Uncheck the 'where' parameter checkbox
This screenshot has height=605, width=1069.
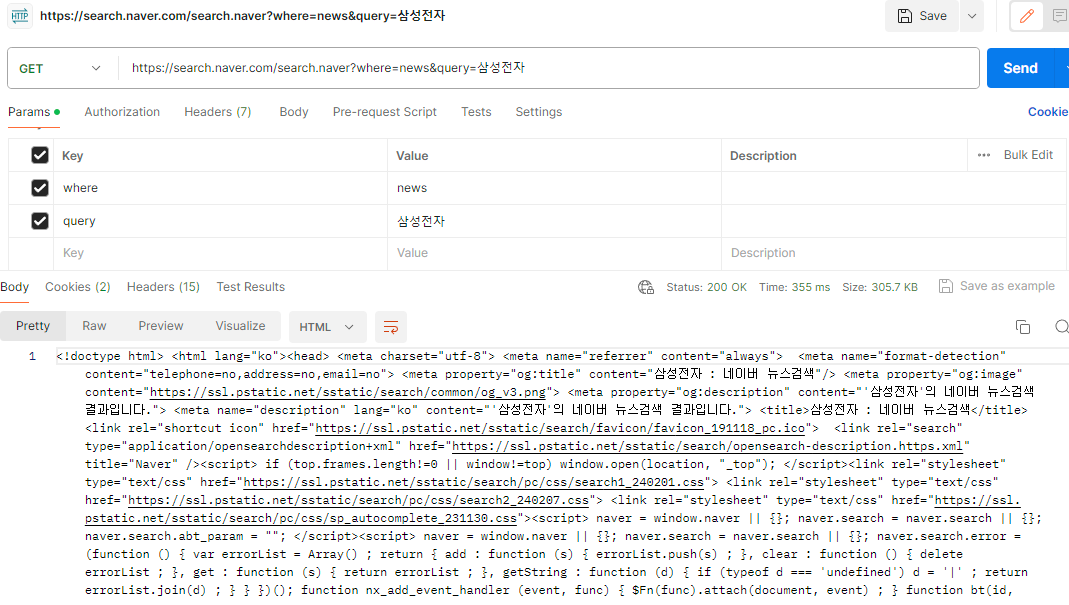point(40,188)
